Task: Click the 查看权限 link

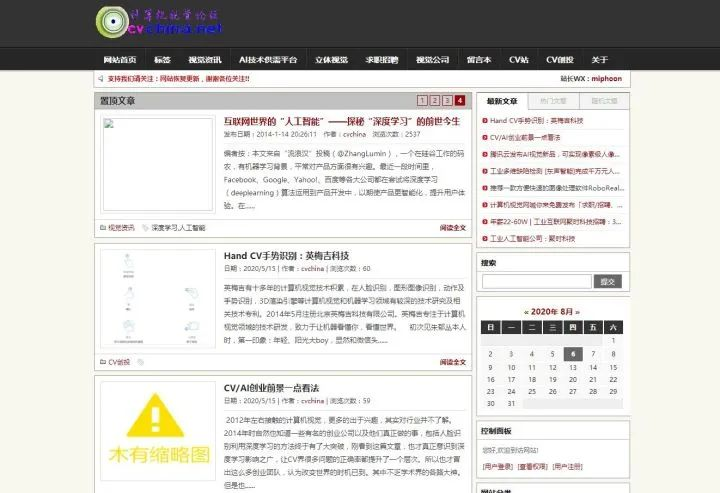Action: click(533, 466)
